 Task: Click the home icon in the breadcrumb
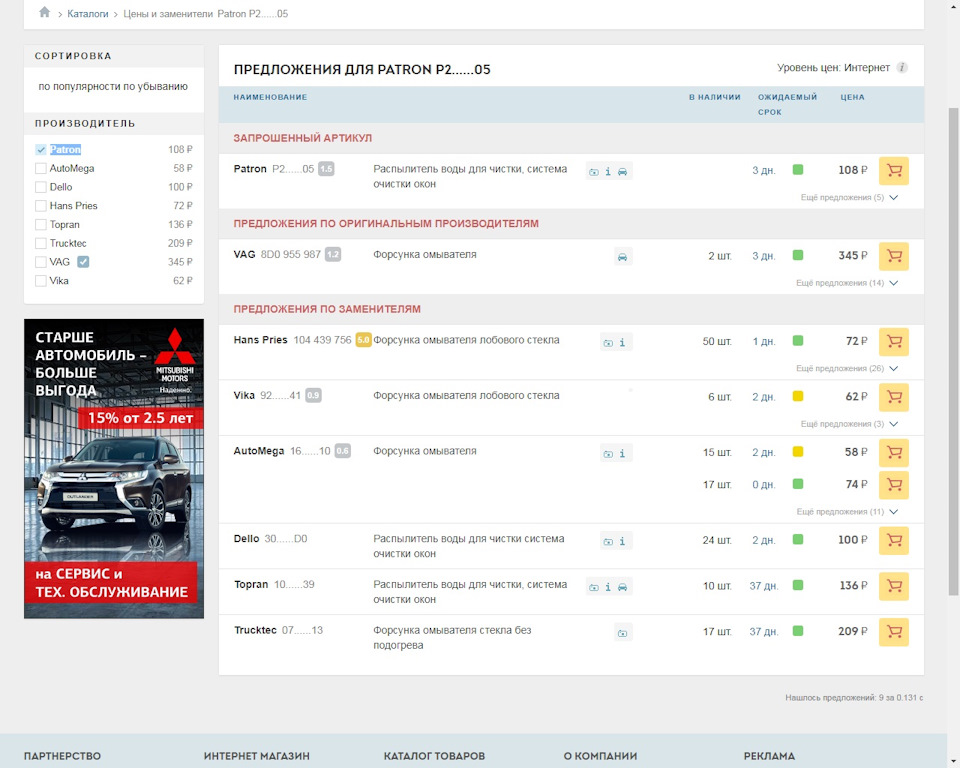(43, 12)
